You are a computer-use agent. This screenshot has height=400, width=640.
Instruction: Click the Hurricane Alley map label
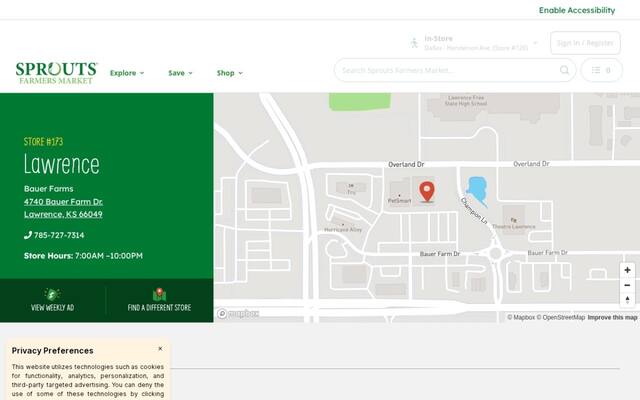[x=343, y=229]
